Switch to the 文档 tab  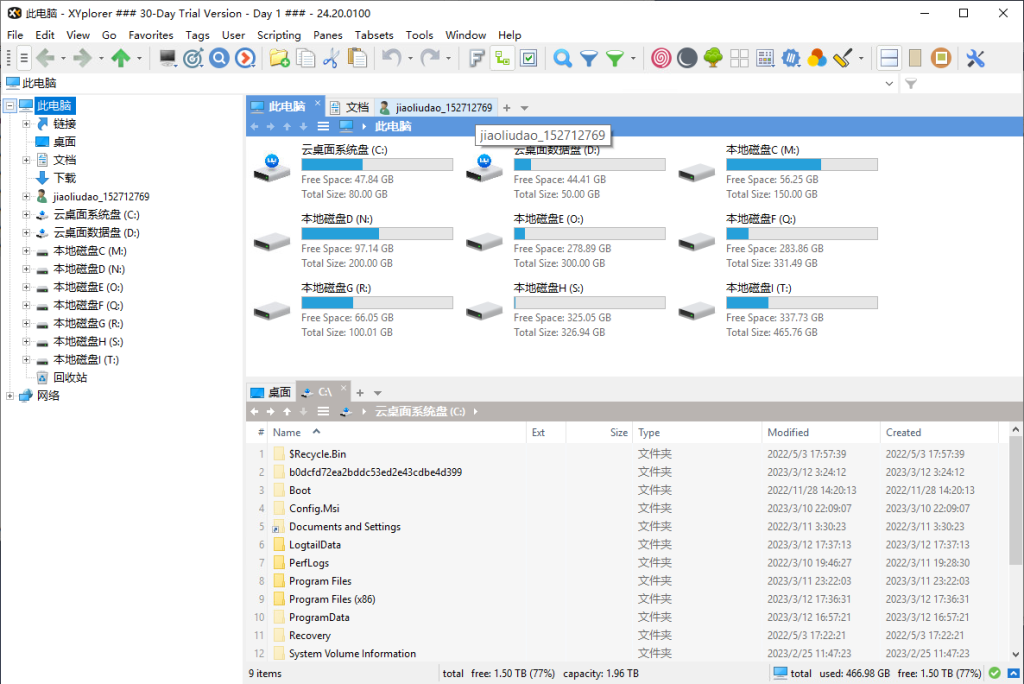click(350, 107)
